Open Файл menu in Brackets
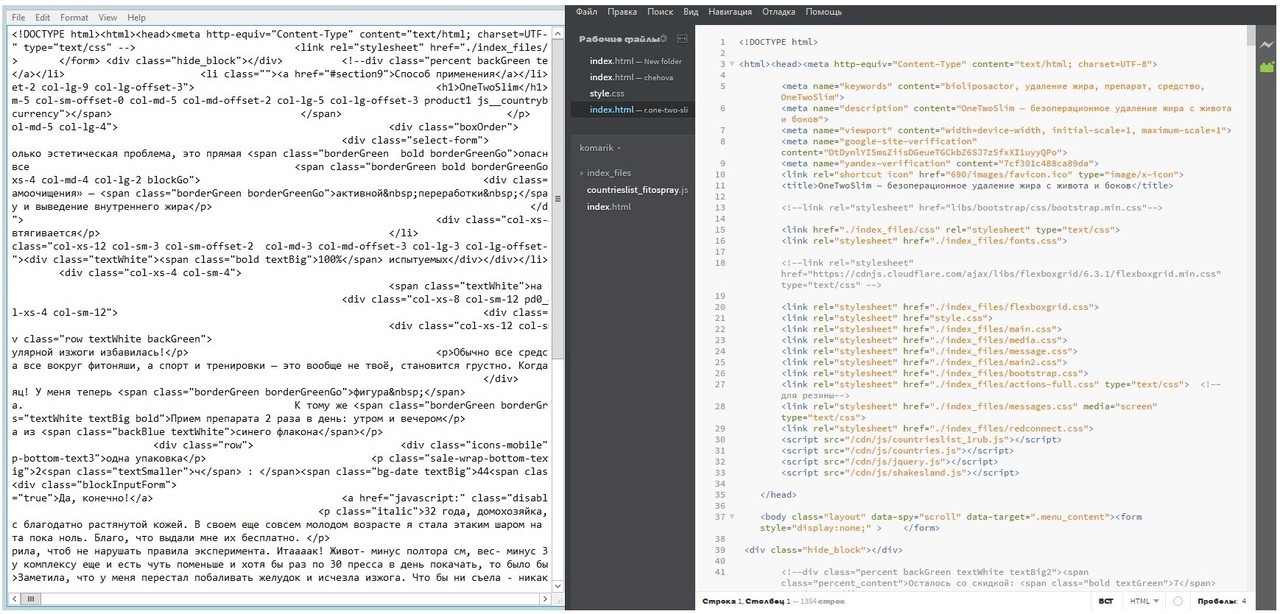The image size is (1280, 614). [587, 12]
